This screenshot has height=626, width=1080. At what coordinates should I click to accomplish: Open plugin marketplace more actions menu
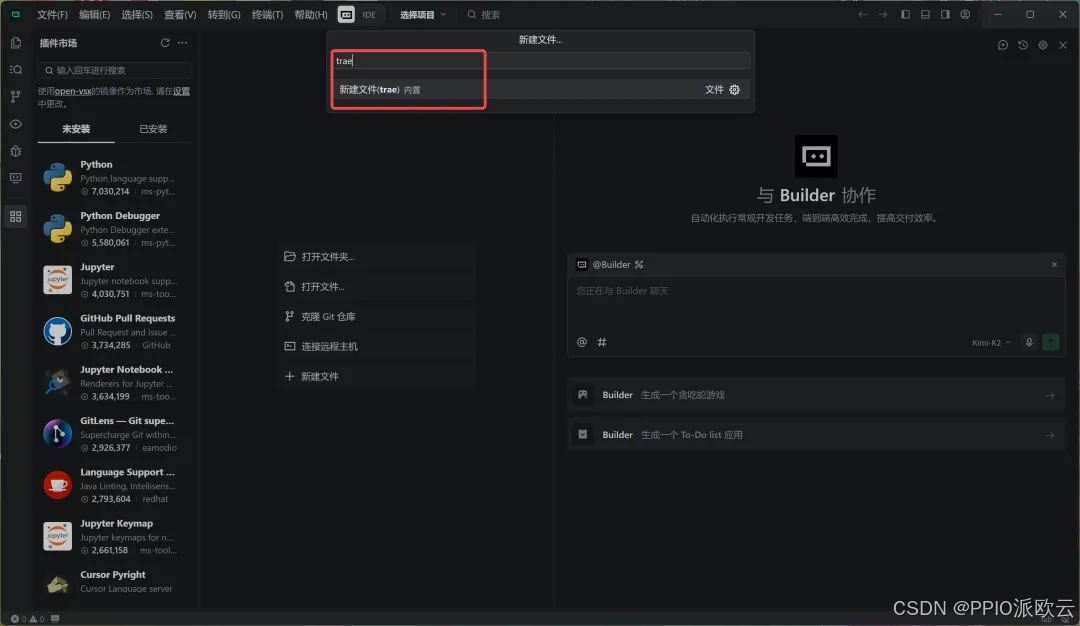[x=183, y=43]
